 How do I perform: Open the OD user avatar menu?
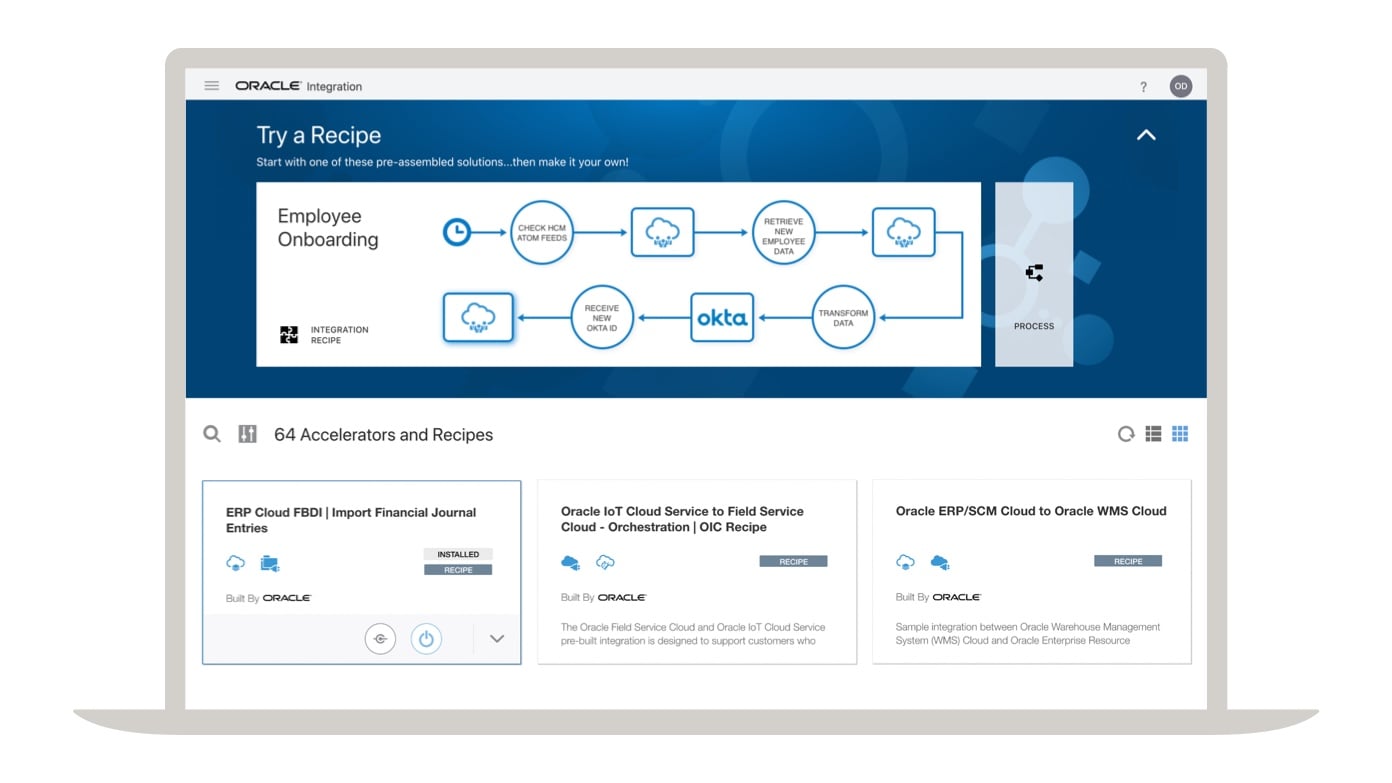coord(1181,86)
